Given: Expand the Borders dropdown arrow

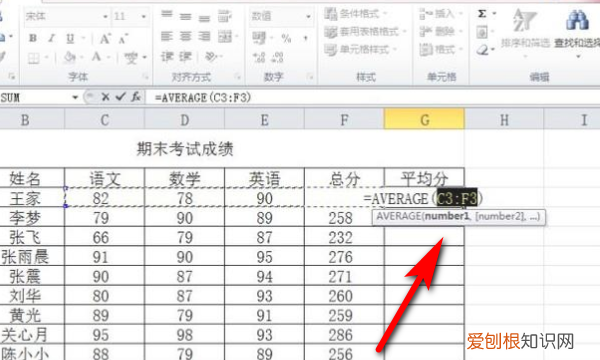Looking at the screenshot, I should tap(47, 58).
